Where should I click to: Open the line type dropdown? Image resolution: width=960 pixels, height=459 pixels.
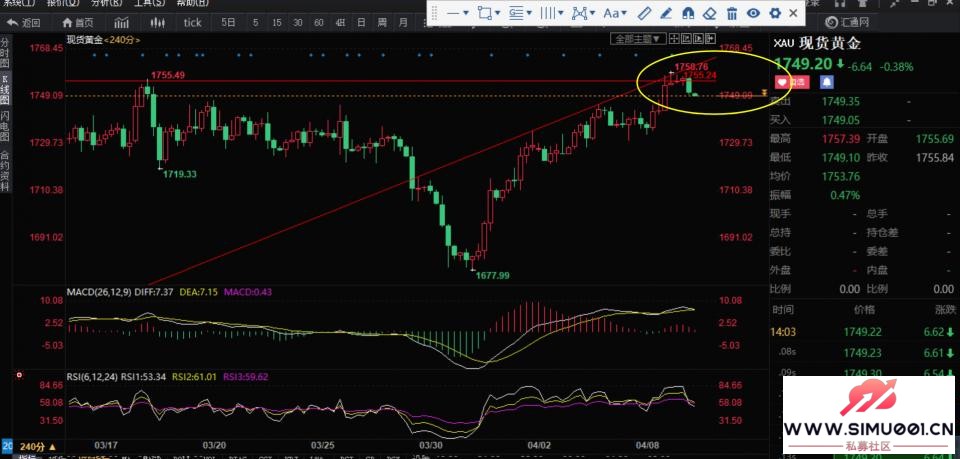[458, 13]
